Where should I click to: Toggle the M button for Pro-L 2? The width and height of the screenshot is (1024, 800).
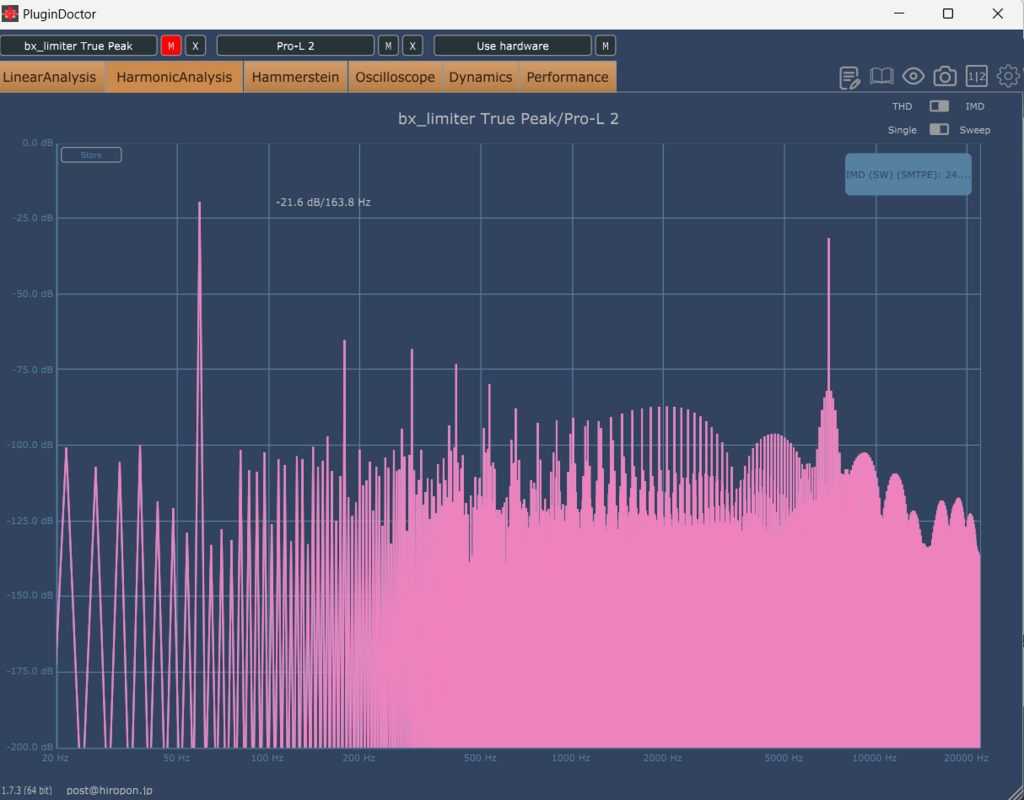point(388,46)
